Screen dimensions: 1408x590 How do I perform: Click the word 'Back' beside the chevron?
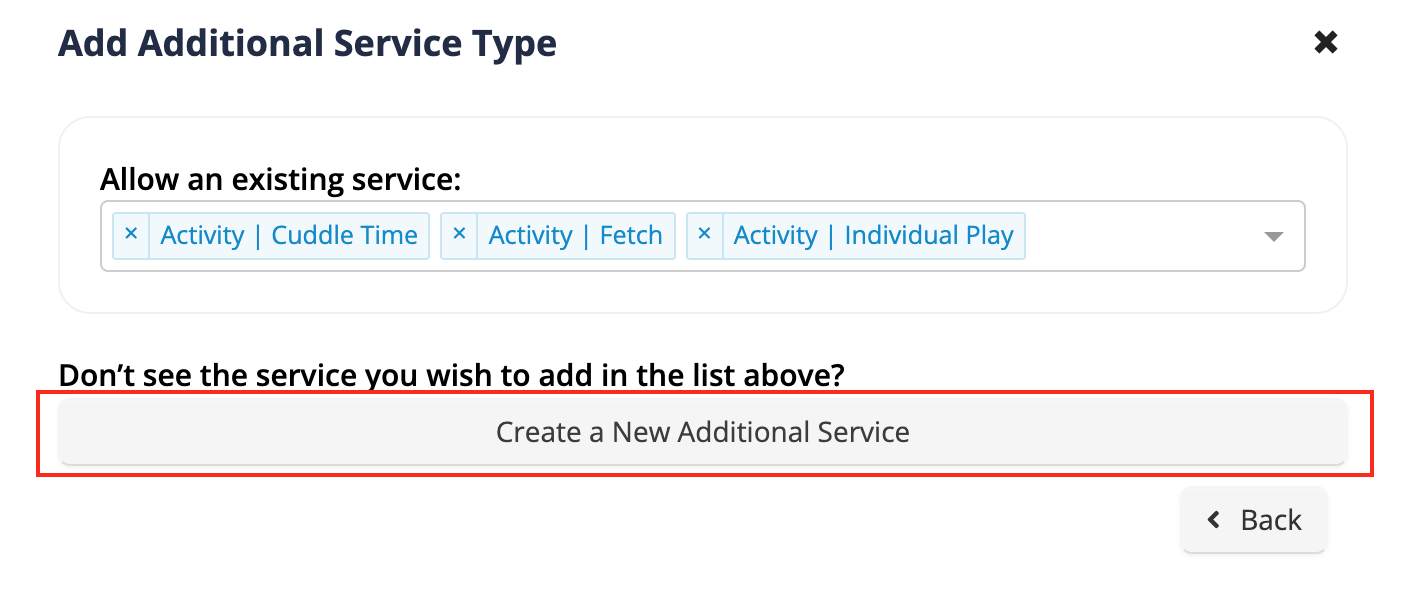point(1271,520)
